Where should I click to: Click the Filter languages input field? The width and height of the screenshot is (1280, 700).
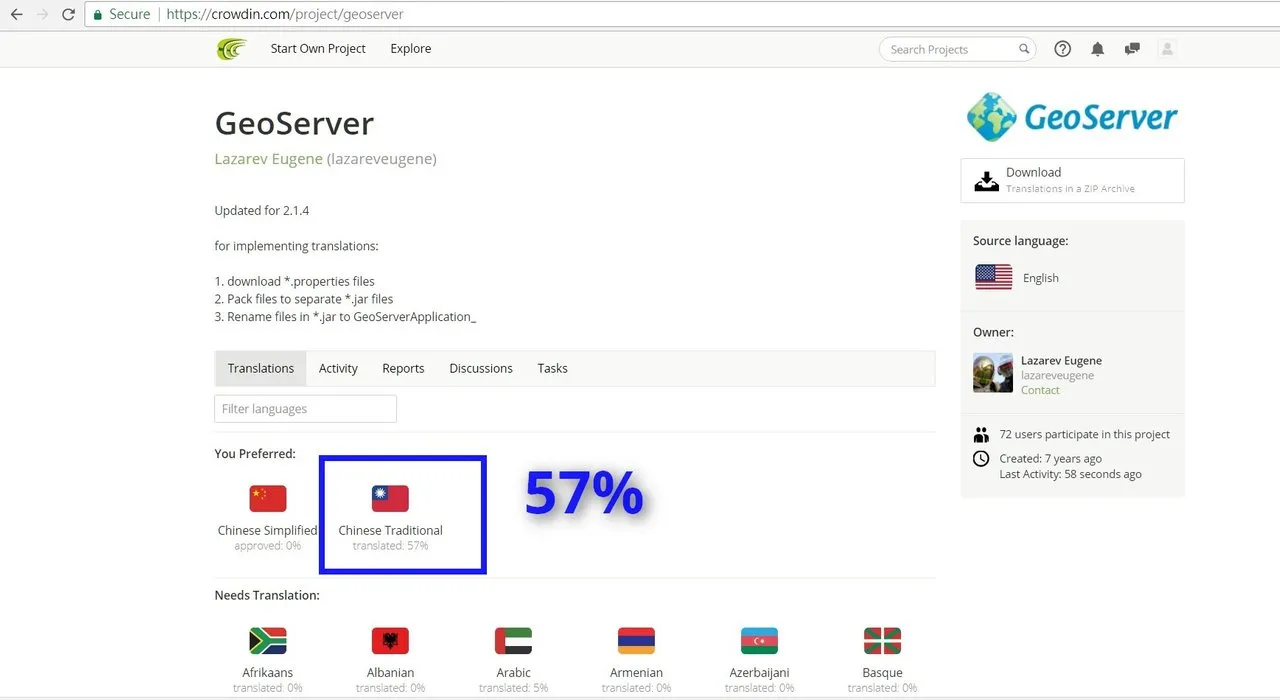click(x=305, y=409)
